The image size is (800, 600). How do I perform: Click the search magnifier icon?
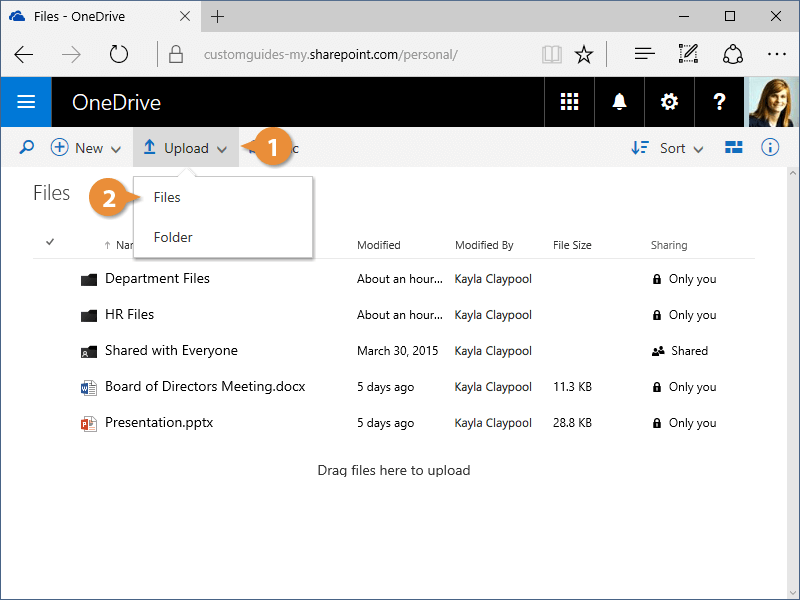[x=27, y=148]
